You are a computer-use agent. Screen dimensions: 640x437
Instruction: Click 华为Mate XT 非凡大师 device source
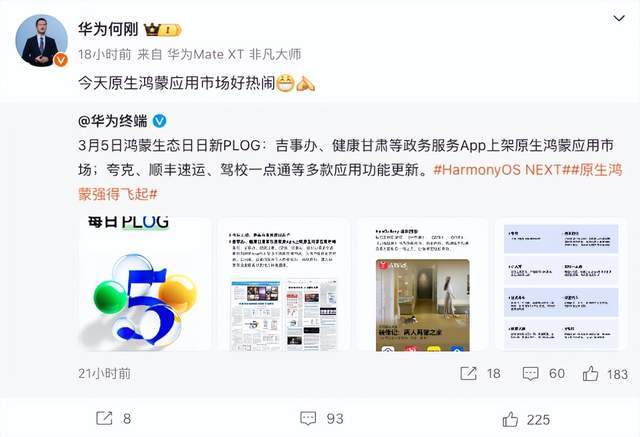[x=234, y=54]
